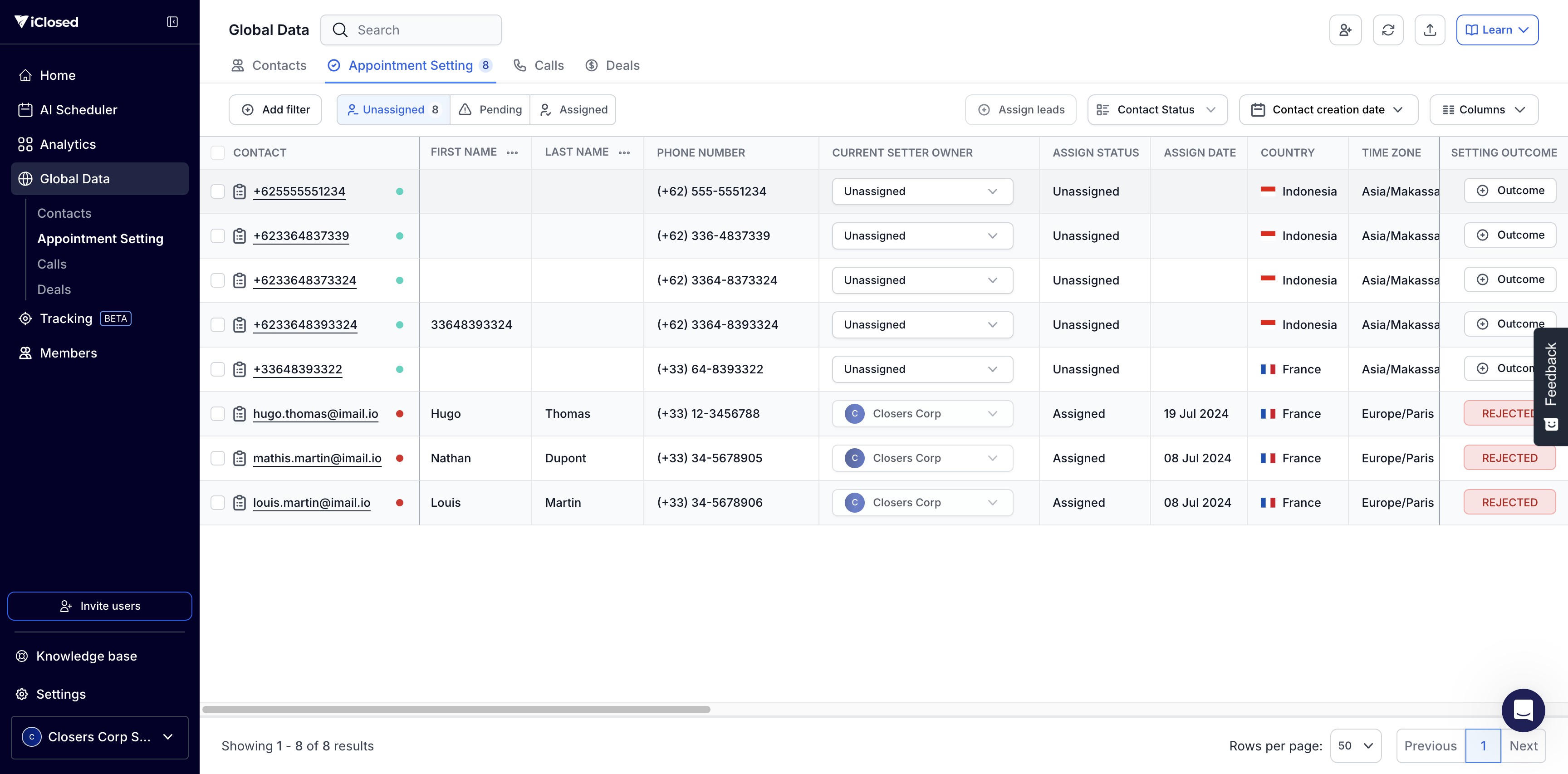Click the horizontal table scrollbar

(x=456, y=710)
